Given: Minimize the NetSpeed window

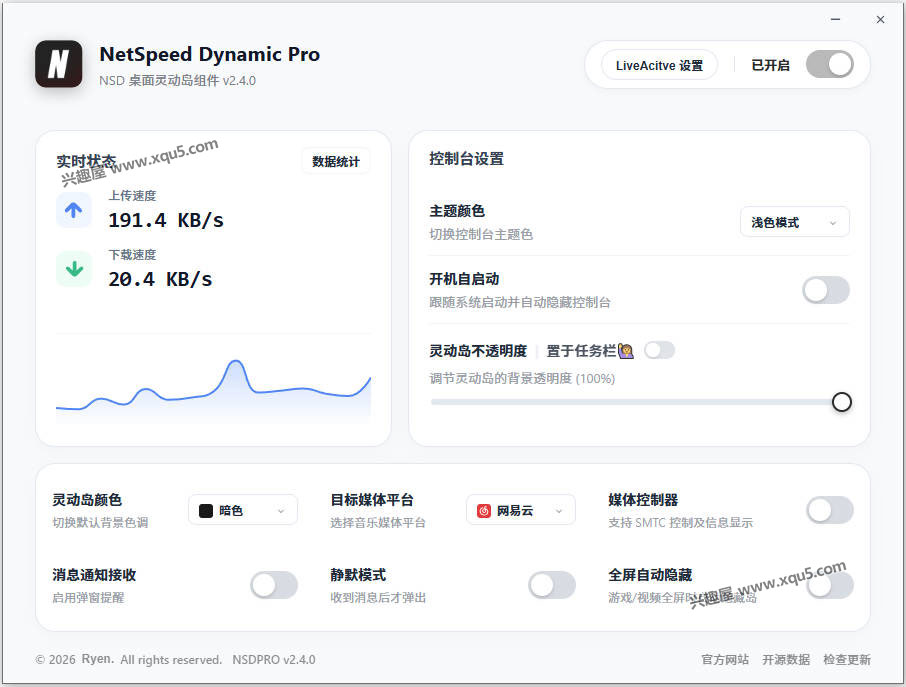Looking at the screenshot, I should click(835, 20).
